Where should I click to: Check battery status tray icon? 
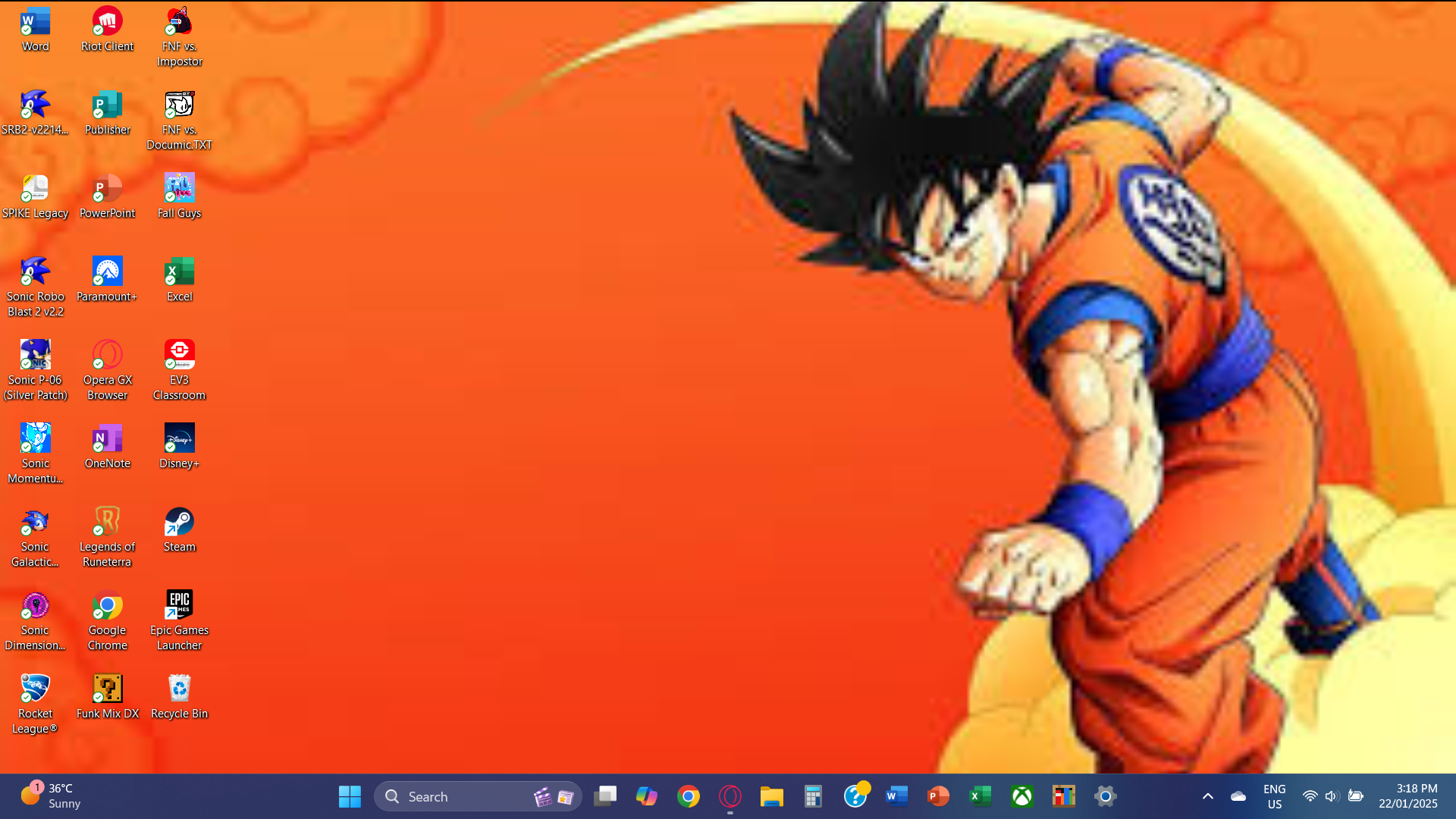point(1356,796)
